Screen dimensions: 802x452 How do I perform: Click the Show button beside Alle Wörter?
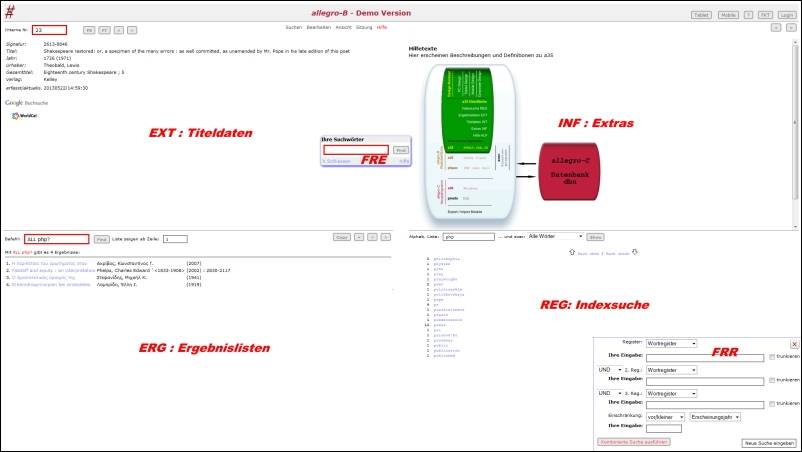pyautogui.click(x=595, y=237)
